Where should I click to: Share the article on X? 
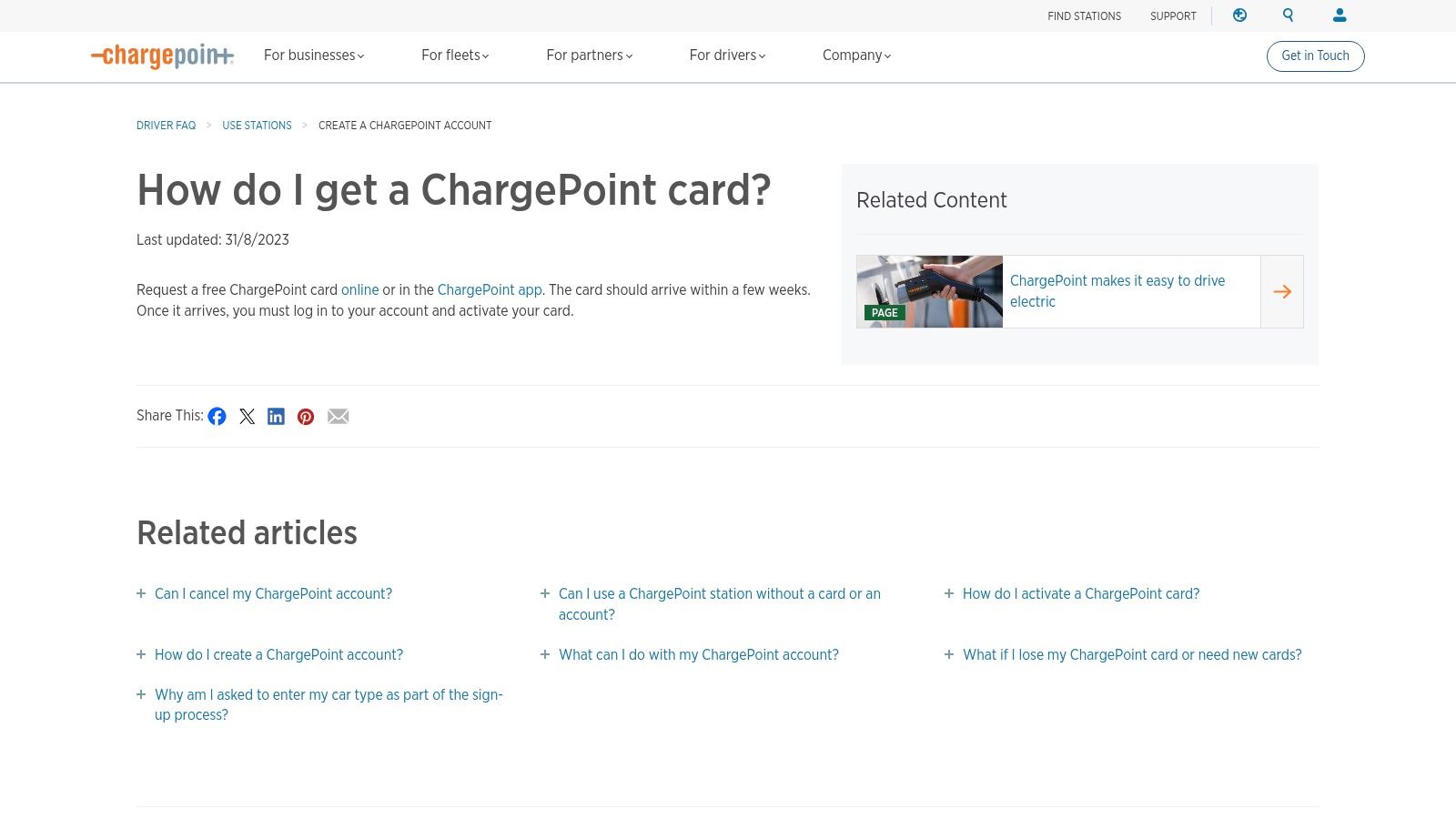[247, 416]
